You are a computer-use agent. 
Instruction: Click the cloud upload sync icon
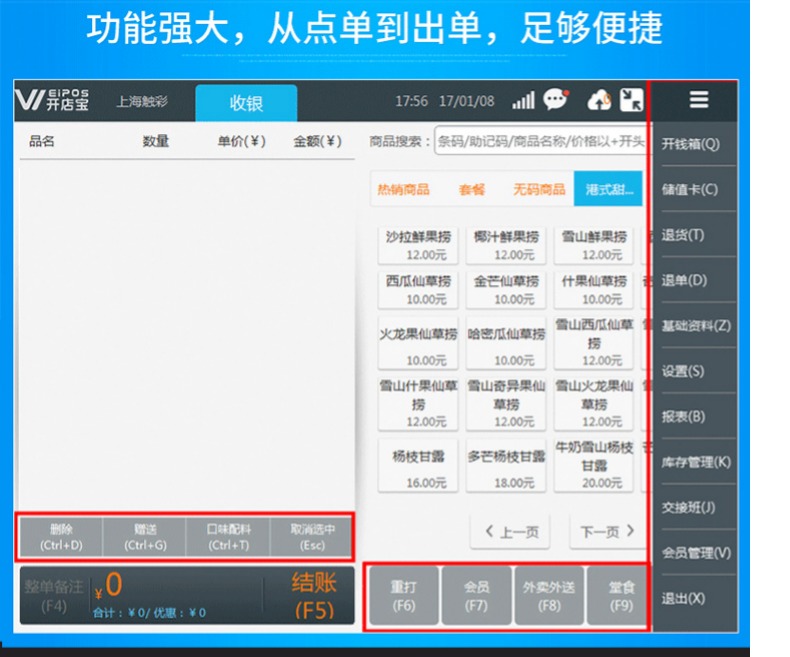599,100
